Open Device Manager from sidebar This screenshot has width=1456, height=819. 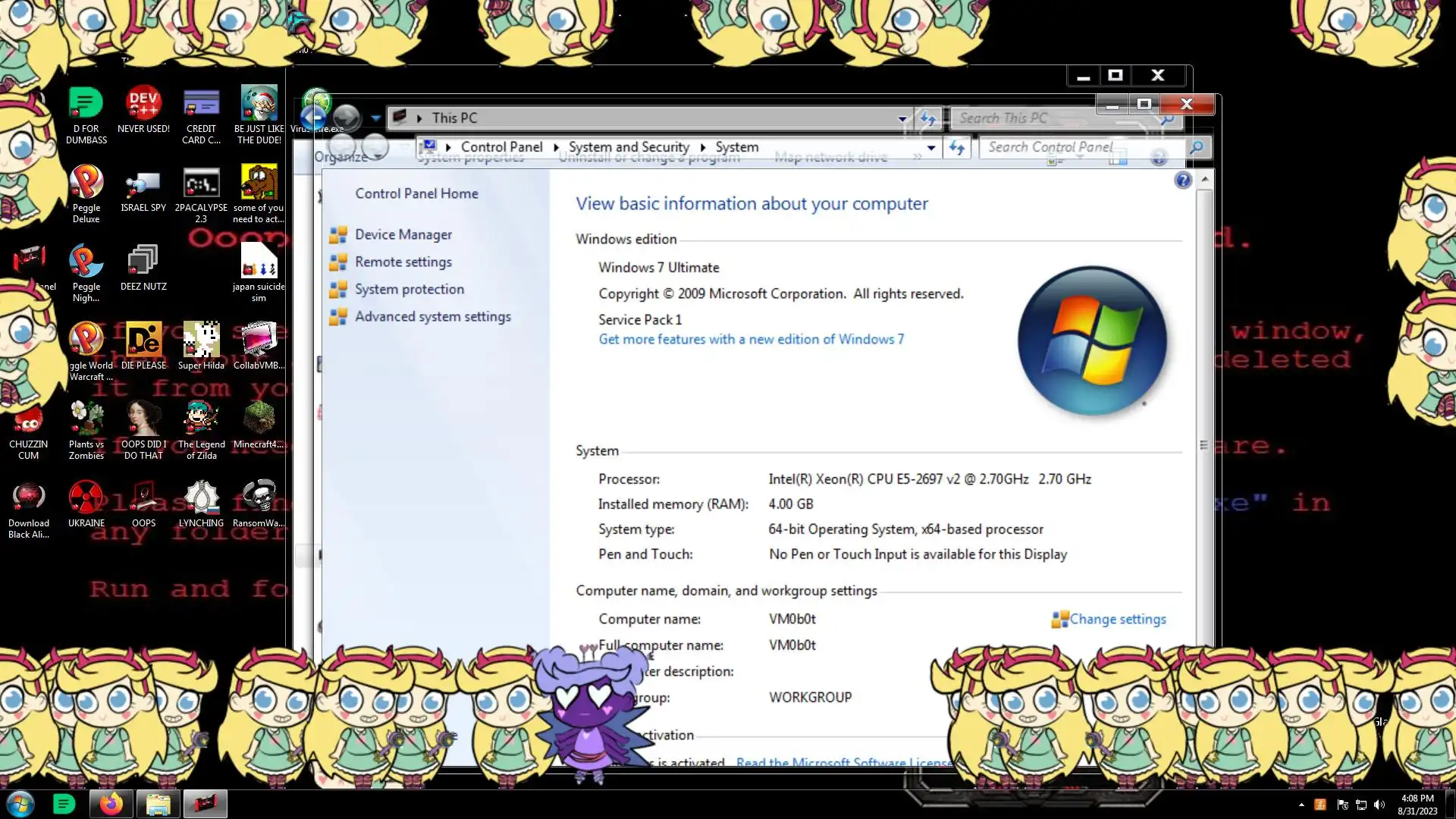point(403,234)
